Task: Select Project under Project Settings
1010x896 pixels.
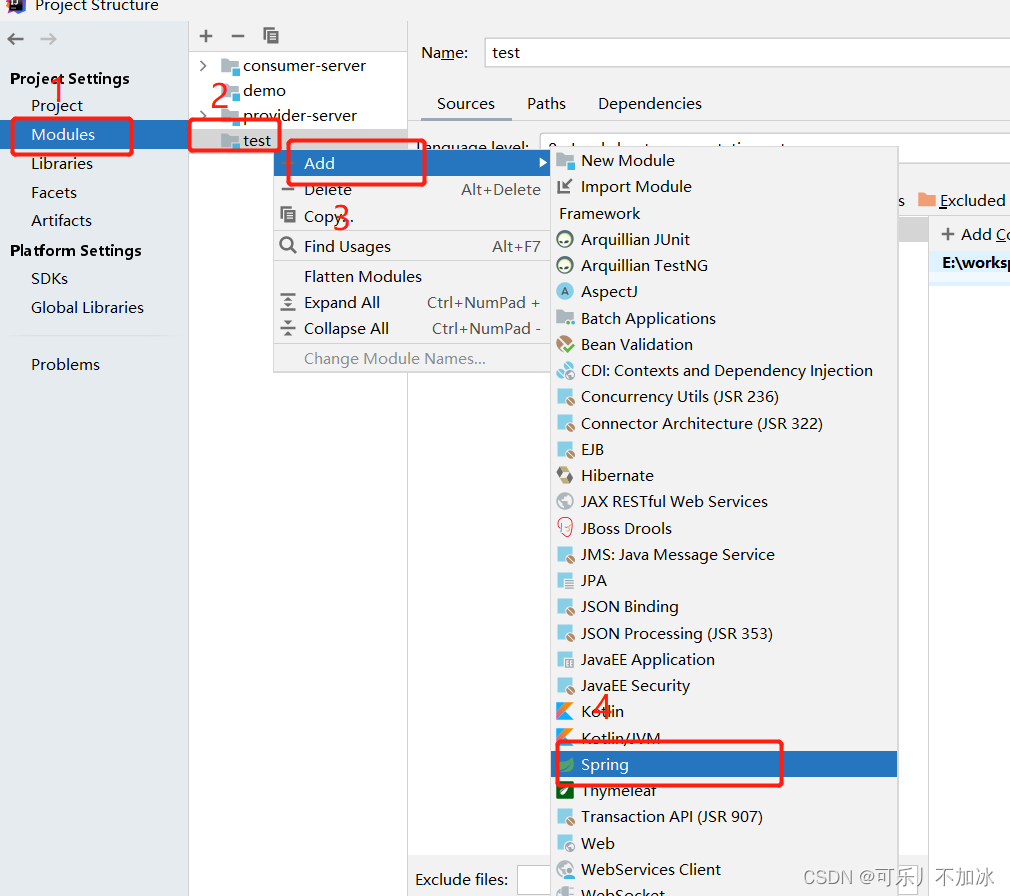Action: (57, 106)
